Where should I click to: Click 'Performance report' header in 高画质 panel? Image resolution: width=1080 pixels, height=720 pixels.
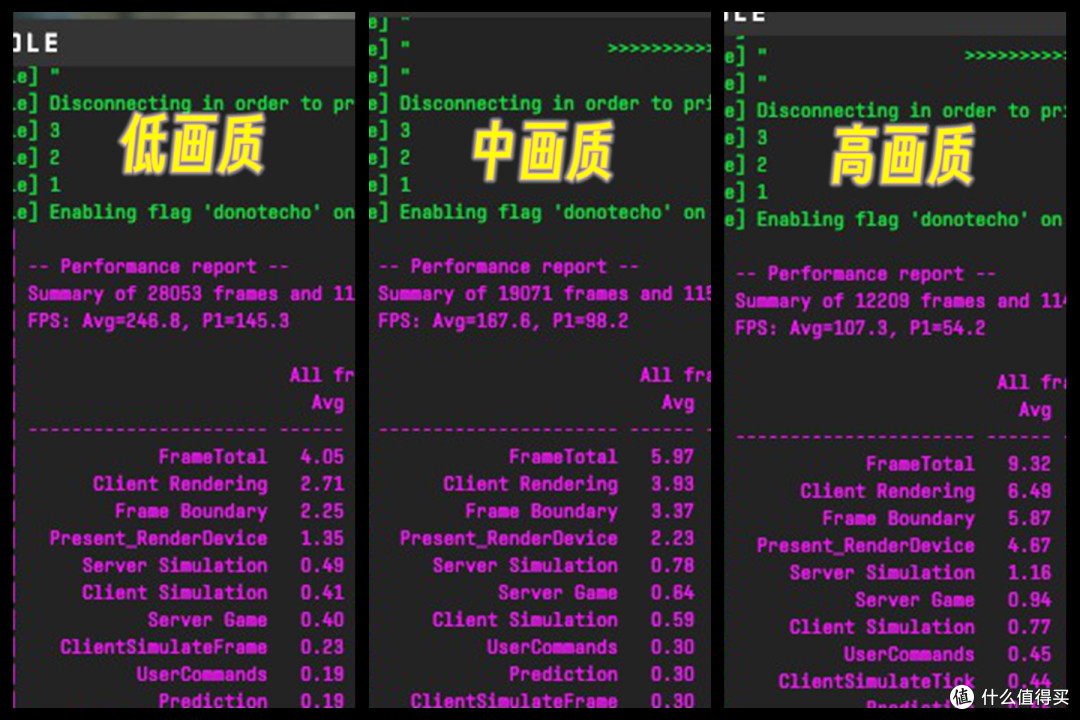(866, 274)
